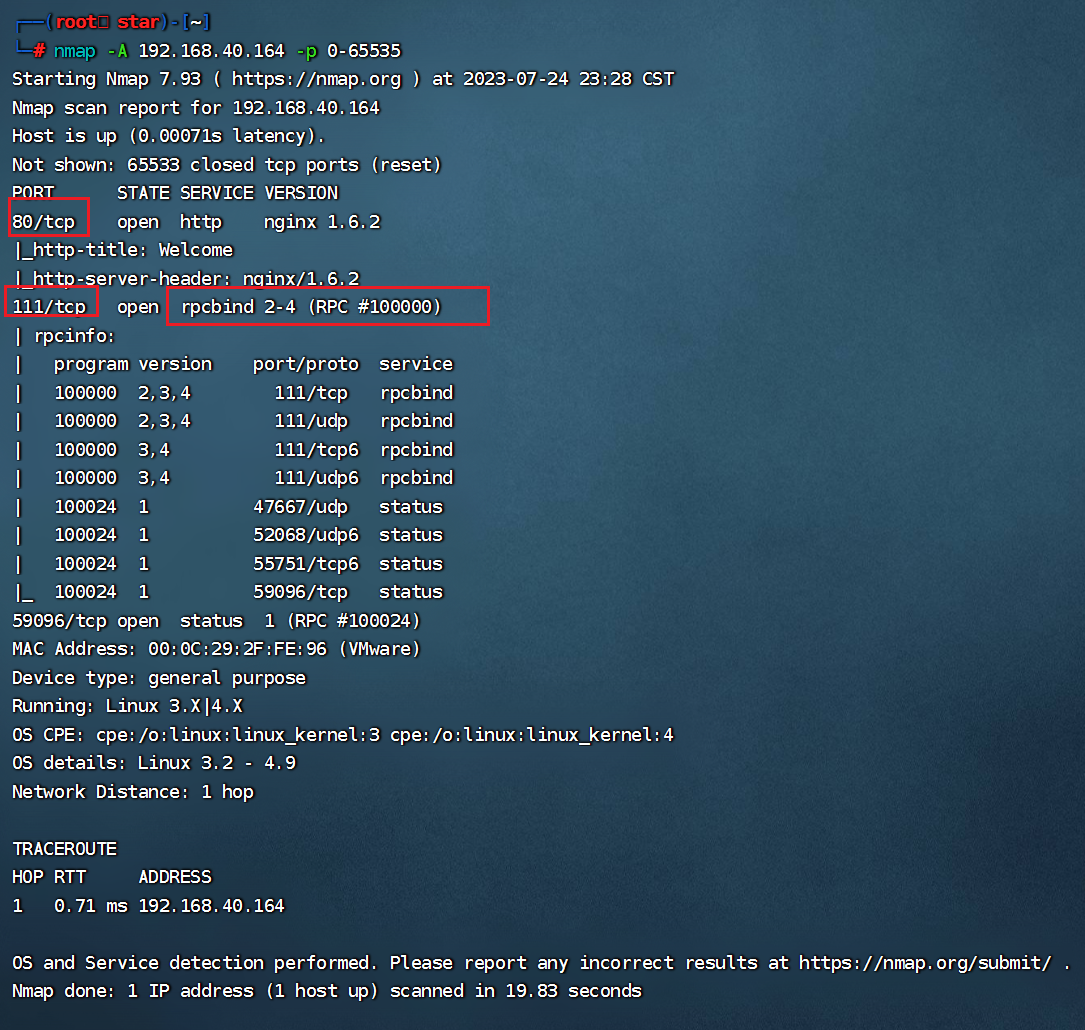Click the OS details: Linux 3.2 - 4.9 line
The height and width of the screenshot is (1030, 1085).
click(x=154, y=763)
